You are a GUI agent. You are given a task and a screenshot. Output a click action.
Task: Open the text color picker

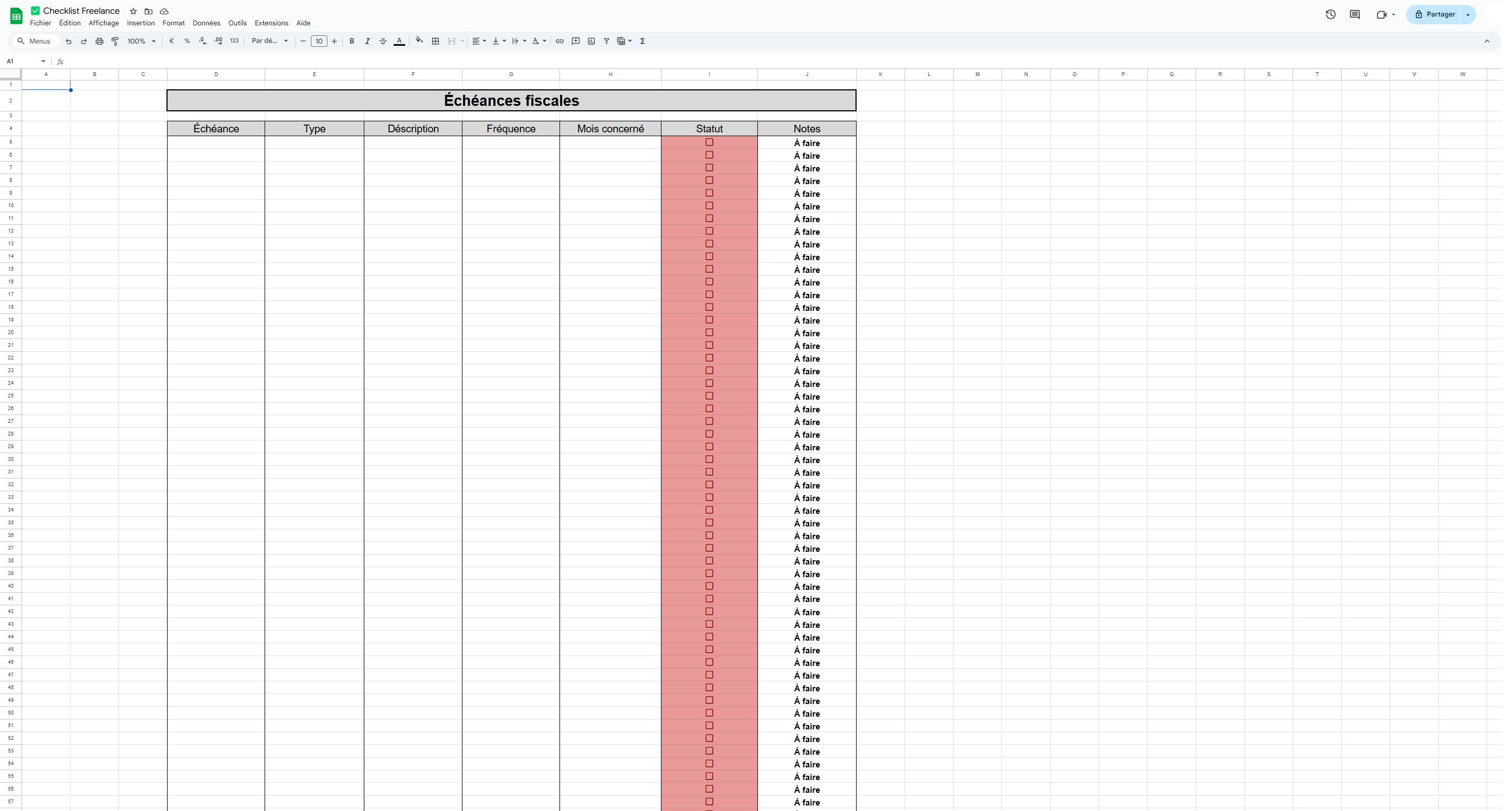[399, 41]
